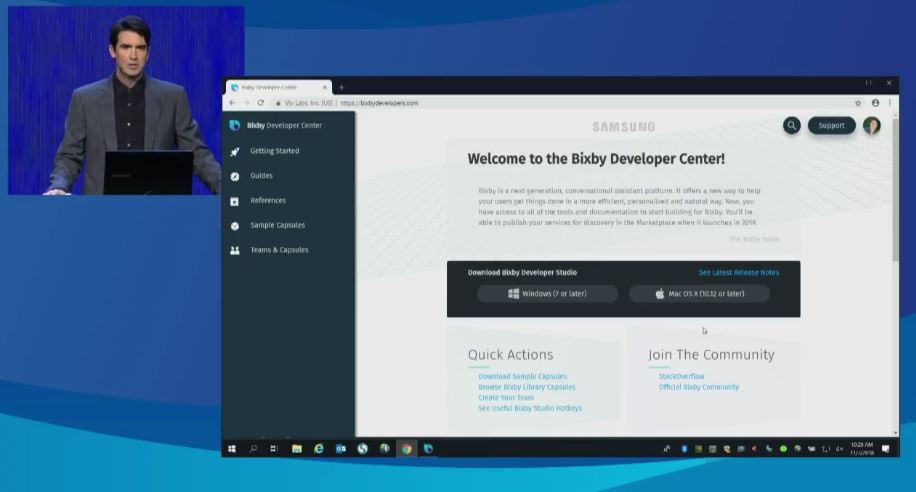Click the Getting Started rocket icon

pos(234,151)
